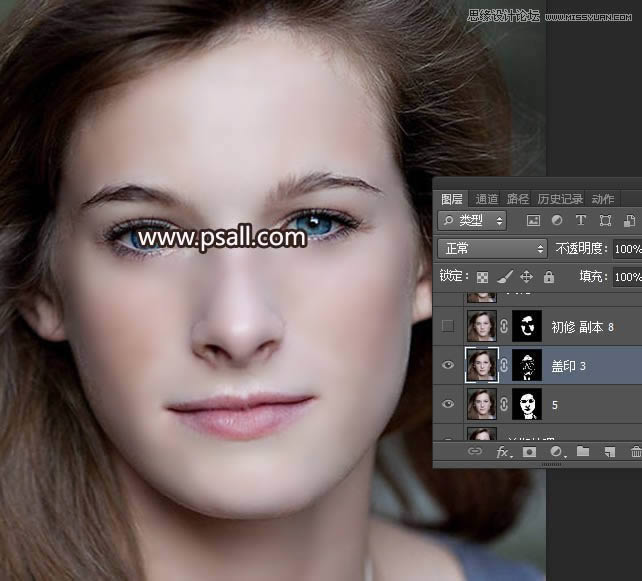Hide the layer named 5
Image resolution: width=642 pixels, height=581 pixels.
448,405
